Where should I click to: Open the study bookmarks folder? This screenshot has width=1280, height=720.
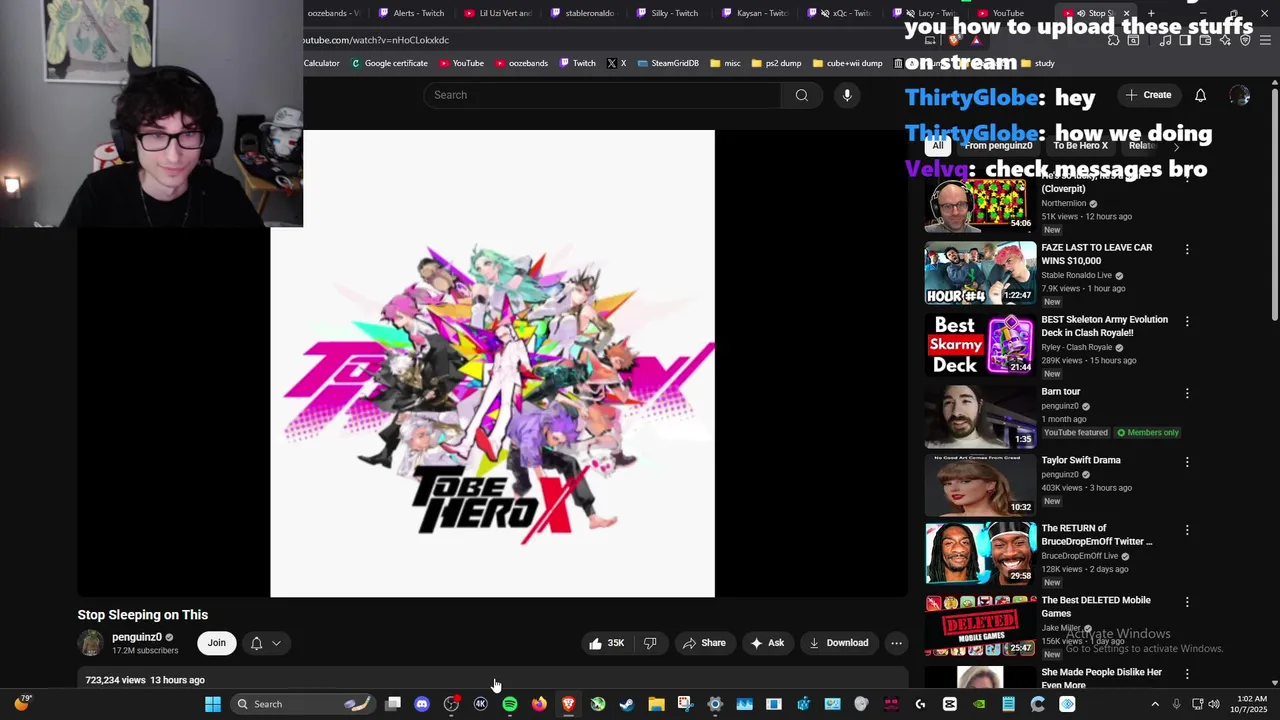(1037, 63)
